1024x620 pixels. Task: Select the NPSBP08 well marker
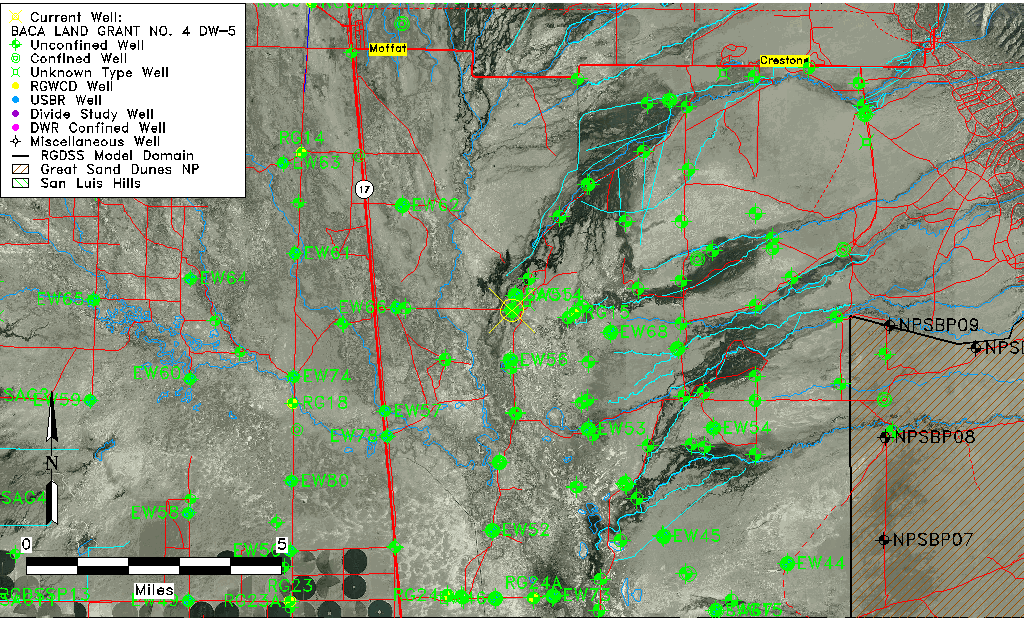[x=885, y=436]
